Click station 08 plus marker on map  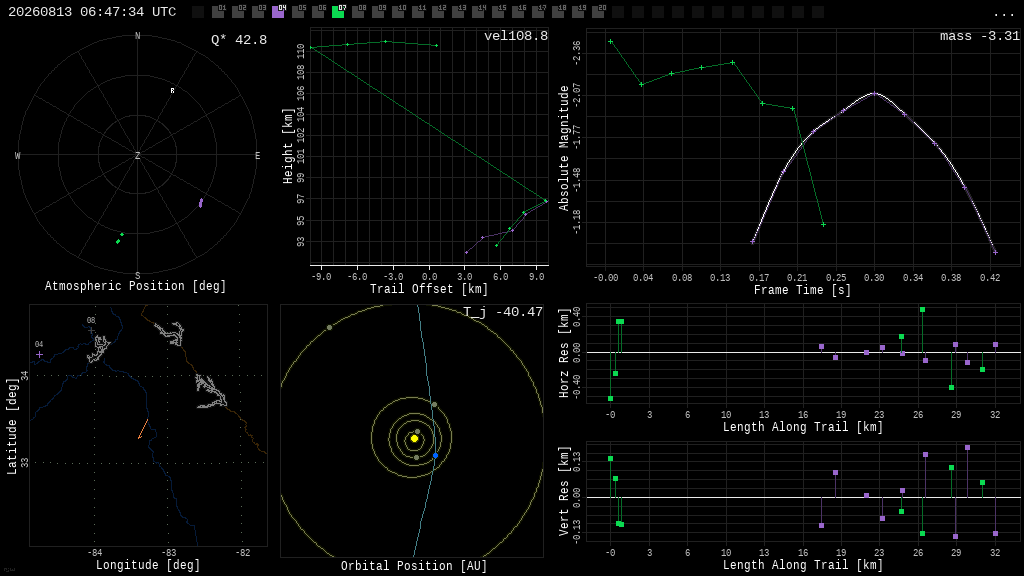pyautogui.click(x=91, y=330)
